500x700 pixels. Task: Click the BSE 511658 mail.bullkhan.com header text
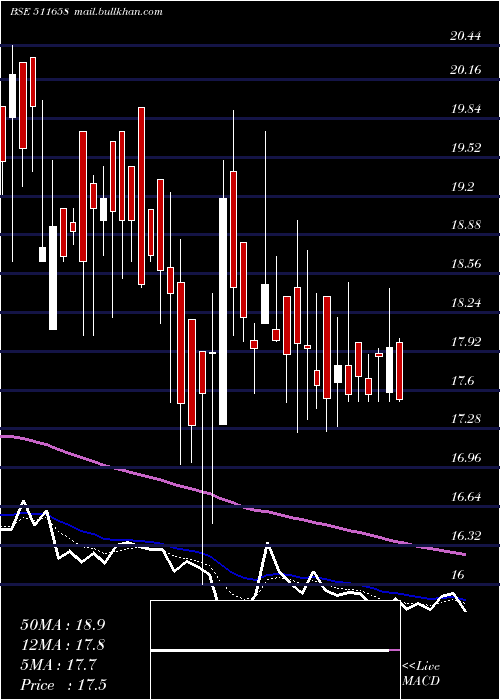coord(86,12)
